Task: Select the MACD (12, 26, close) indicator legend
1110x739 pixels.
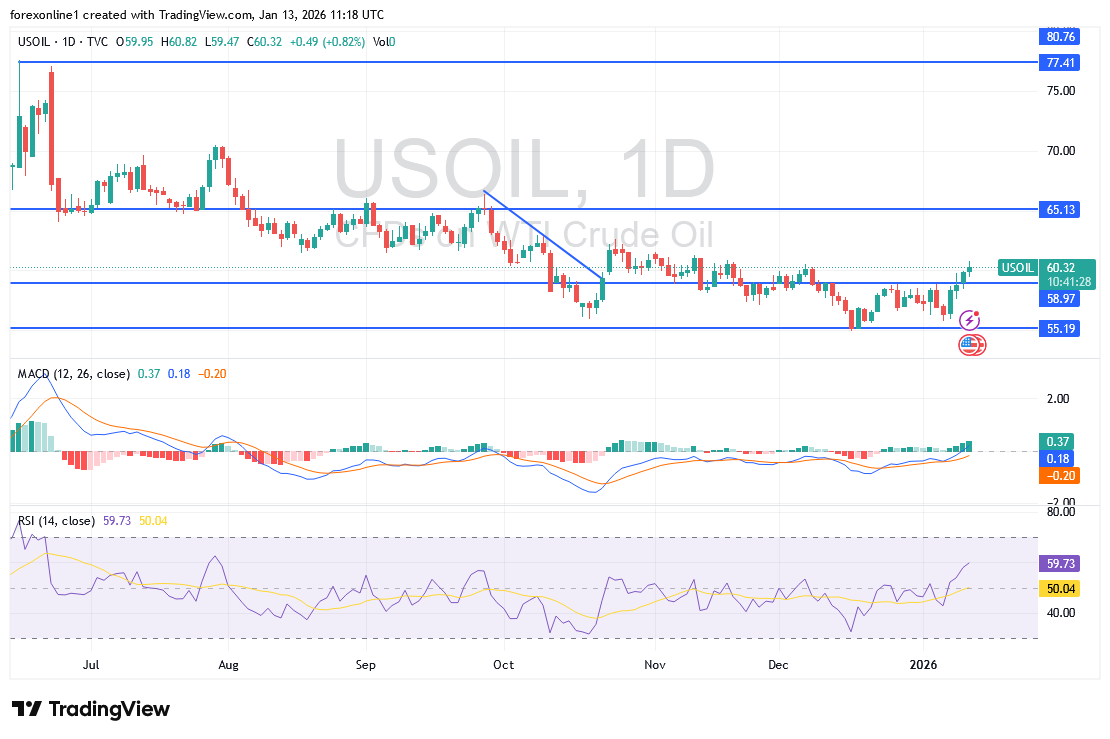Action: pyautogui.click(x=74, y=374)
